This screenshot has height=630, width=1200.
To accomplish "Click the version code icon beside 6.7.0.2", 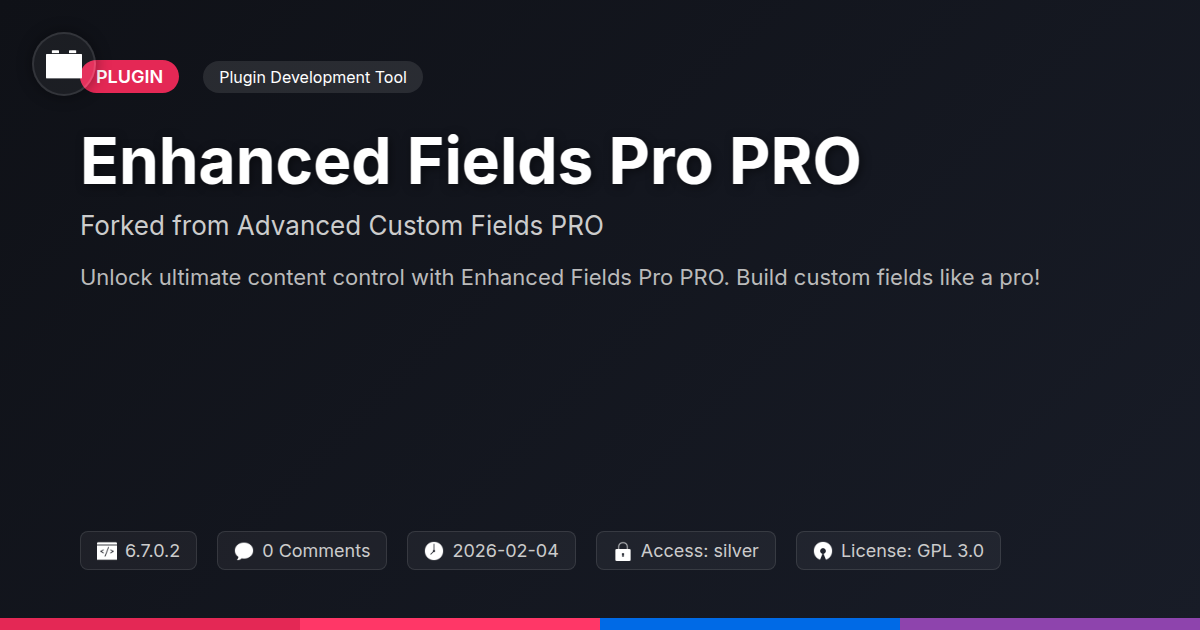I will click(107, 551).
